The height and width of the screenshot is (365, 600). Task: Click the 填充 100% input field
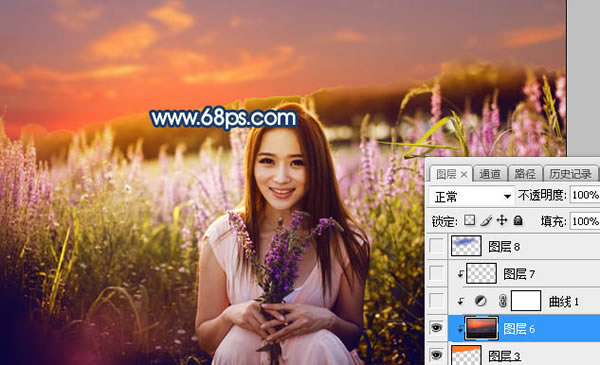click(585, 221)
